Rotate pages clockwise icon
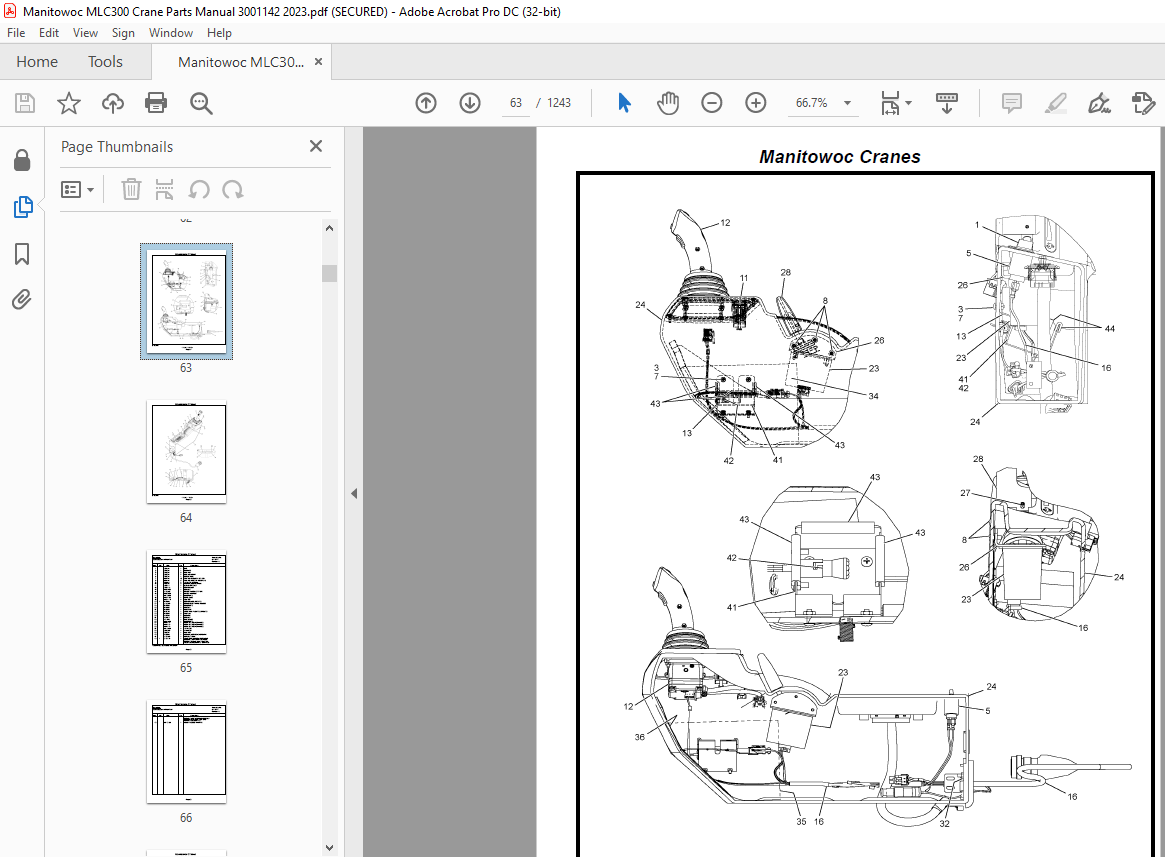 click(233, 190)
